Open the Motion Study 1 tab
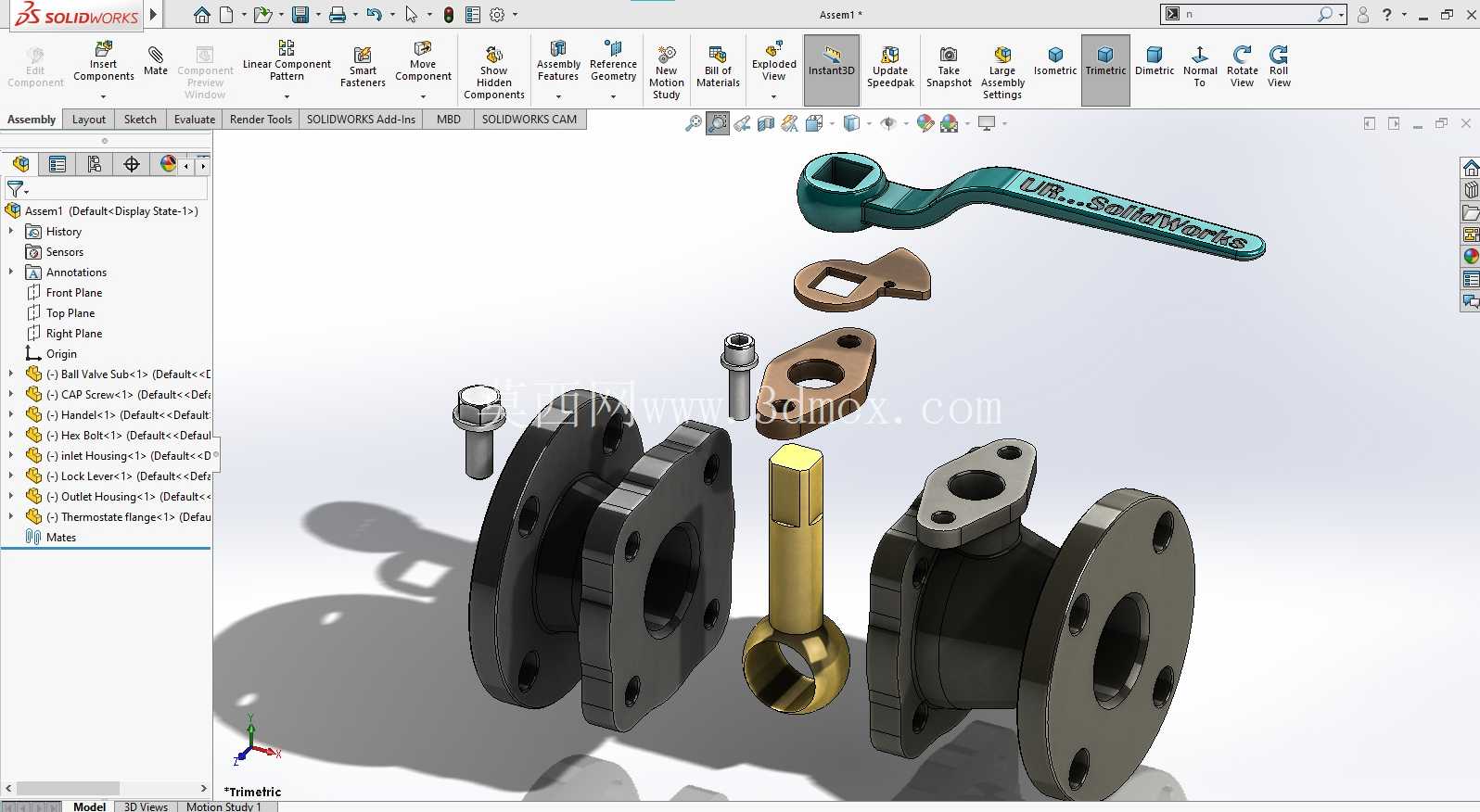This screenshot has height=812, width=1480. pos(224,806)
